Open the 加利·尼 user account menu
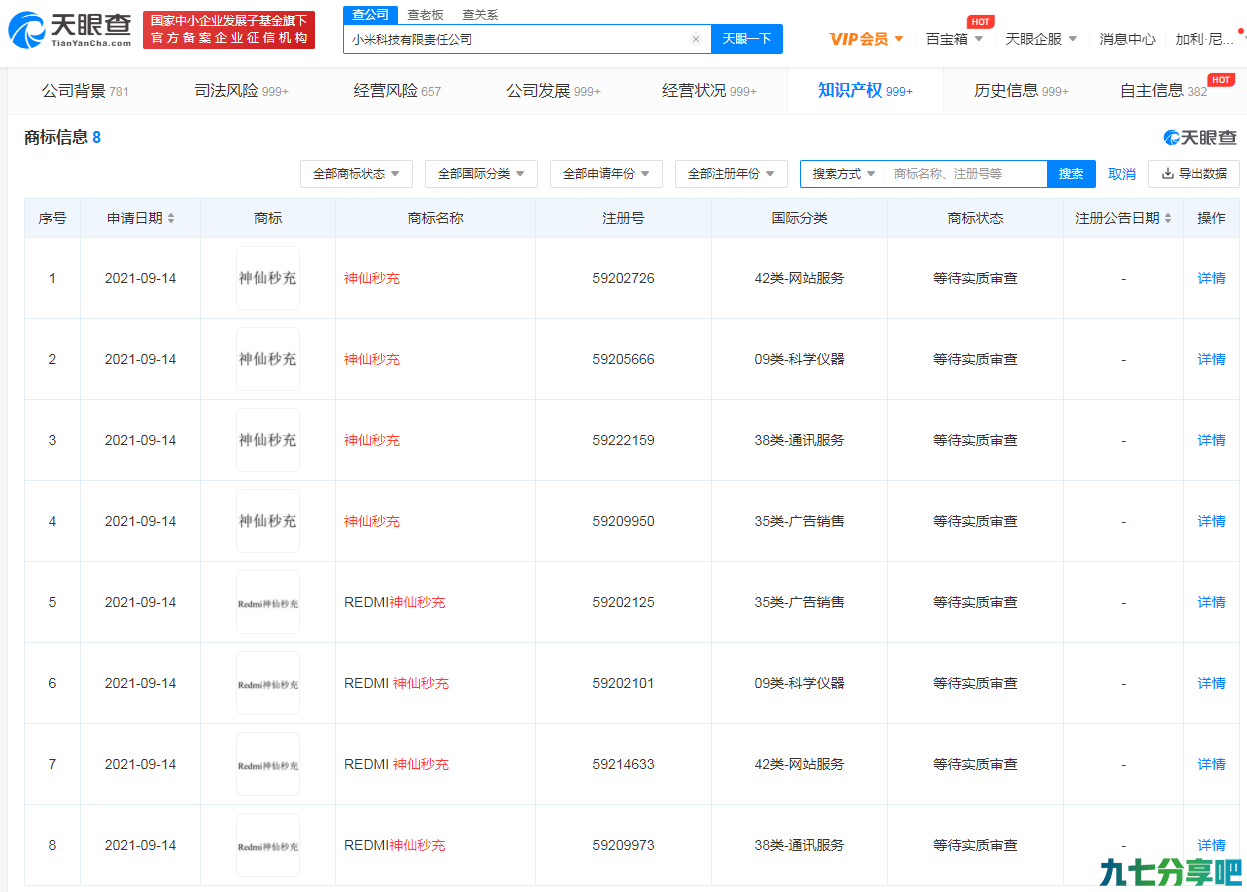The image size is (1247, 892). (x=1206, y=39)
